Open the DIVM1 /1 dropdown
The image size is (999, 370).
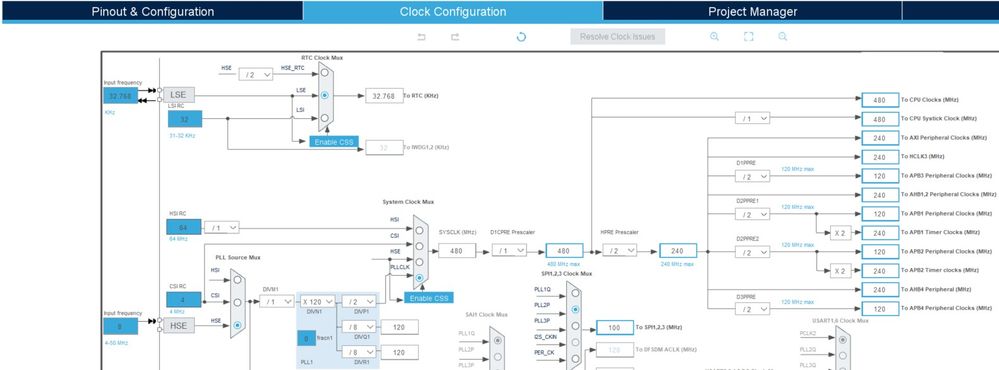pos(277,301)
